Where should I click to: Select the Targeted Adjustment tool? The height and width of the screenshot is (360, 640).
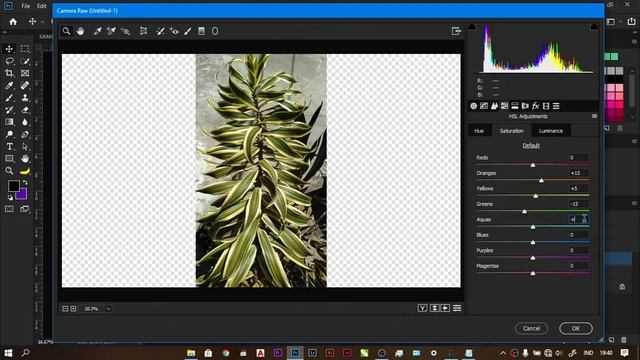pyautogui.click(x=125, y=31)
